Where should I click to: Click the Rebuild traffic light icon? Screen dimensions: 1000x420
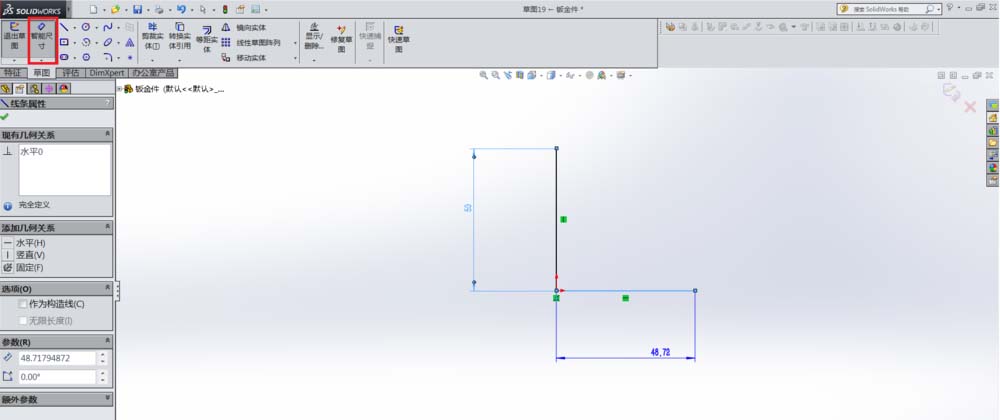point(224,10)
